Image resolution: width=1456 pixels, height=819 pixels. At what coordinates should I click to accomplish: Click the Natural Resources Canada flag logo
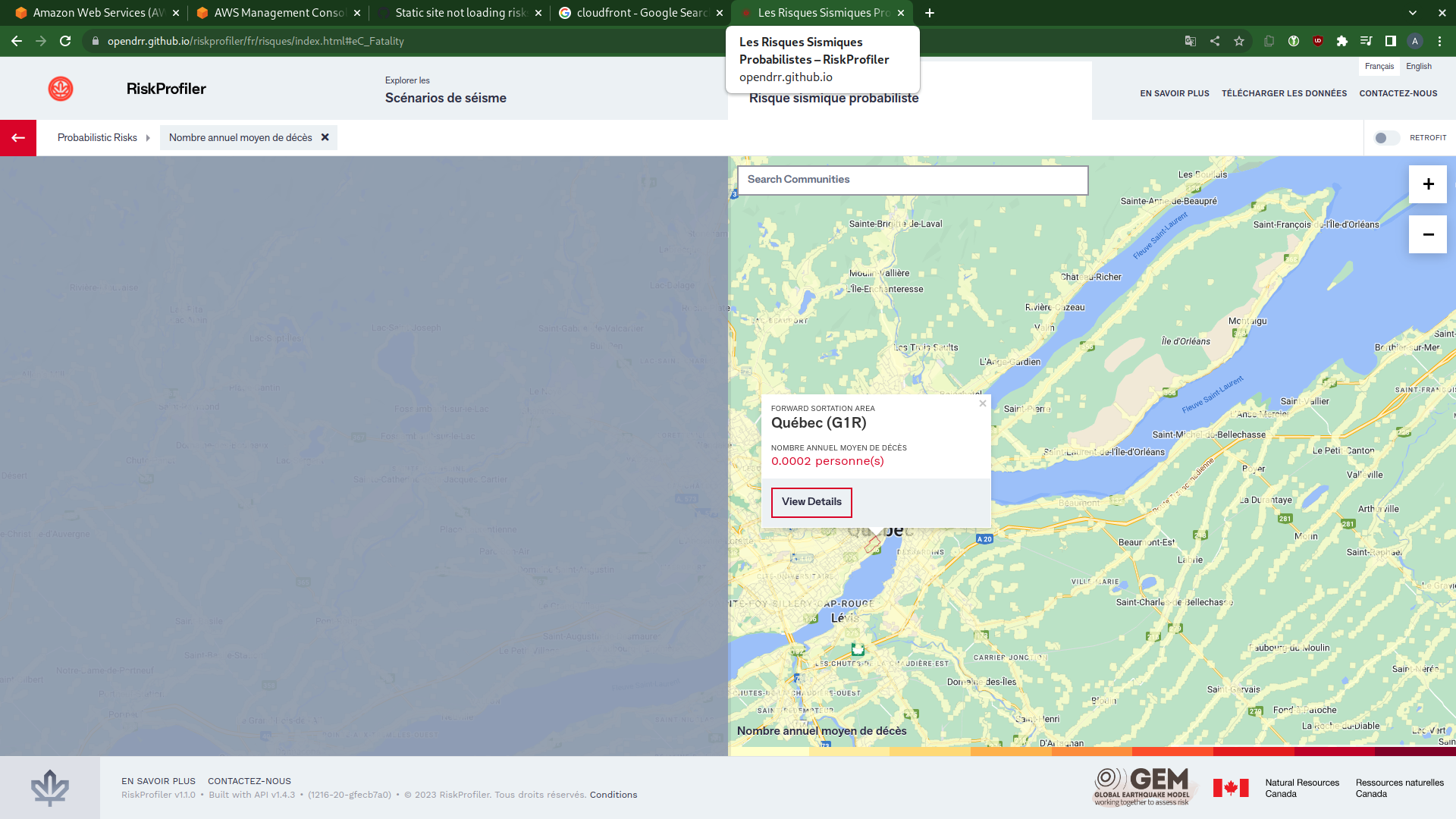coord(1232,787)
